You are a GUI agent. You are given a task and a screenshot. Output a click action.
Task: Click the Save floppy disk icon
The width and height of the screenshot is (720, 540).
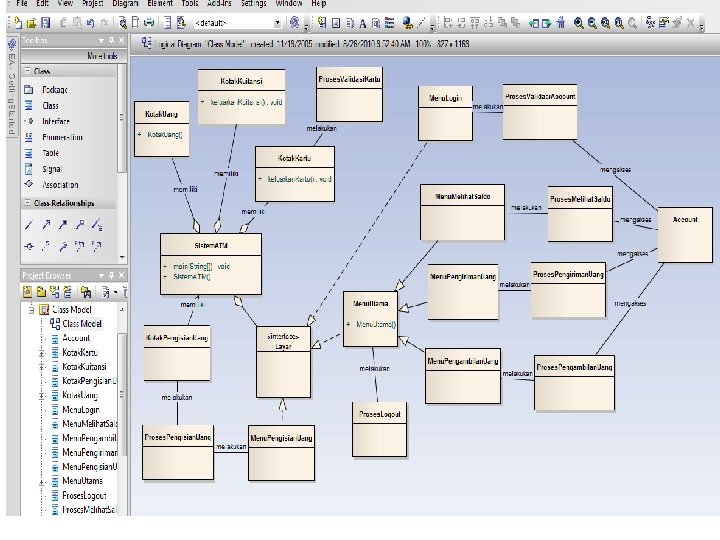pyautogui.click(x=45, y=22)
